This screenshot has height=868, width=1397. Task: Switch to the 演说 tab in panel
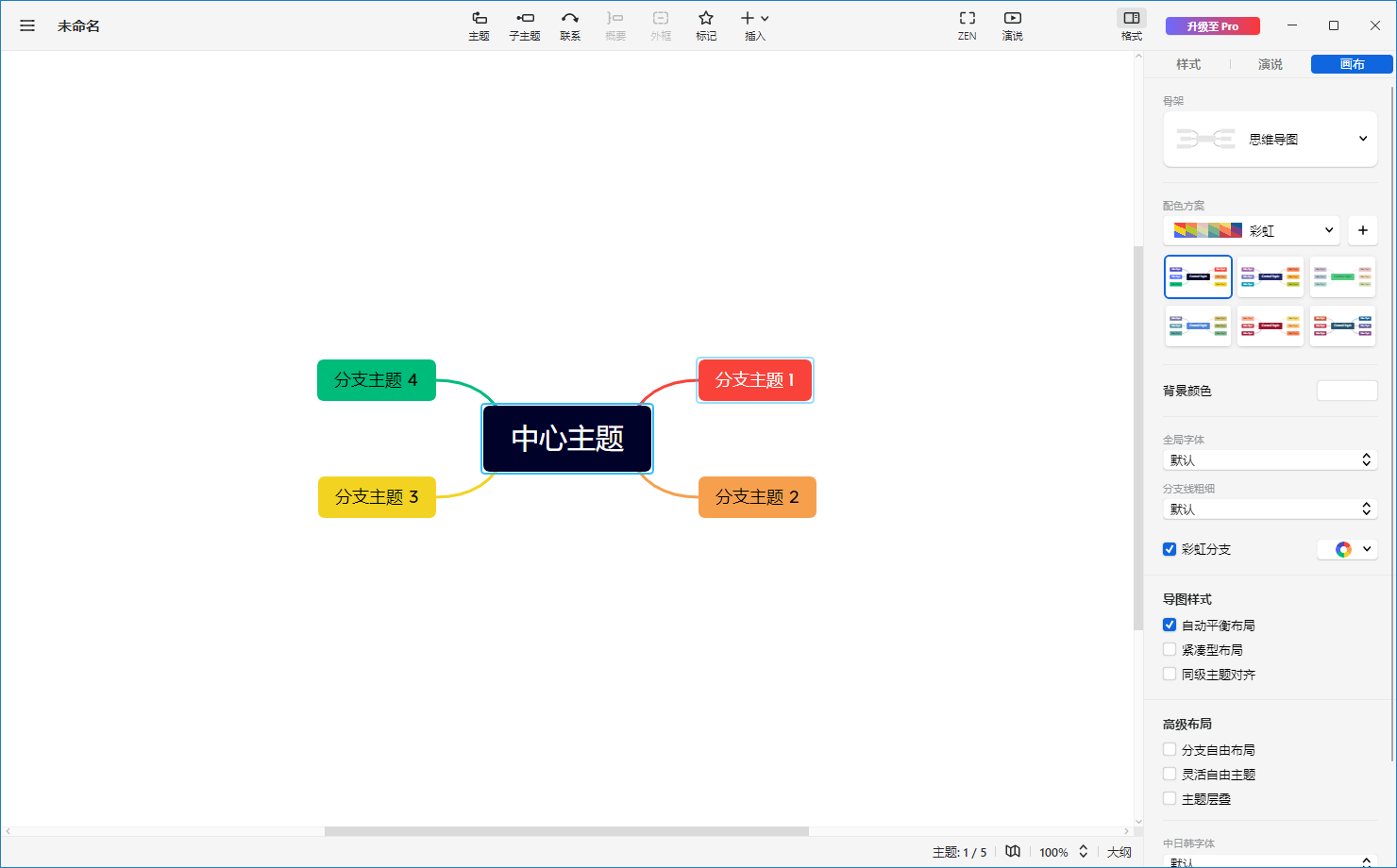click(1271, 64)
